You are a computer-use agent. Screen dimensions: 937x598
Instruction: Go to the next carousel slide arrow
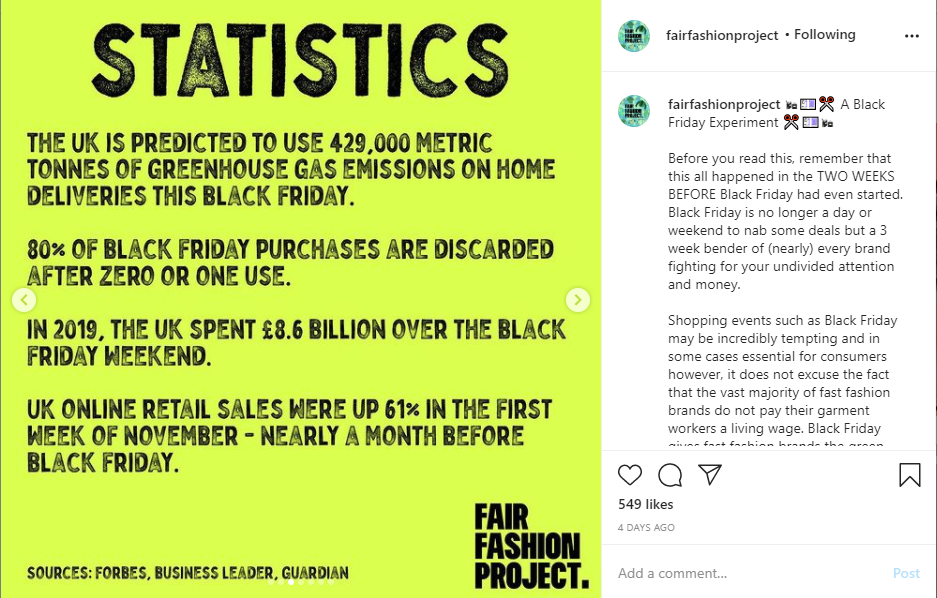tap(577, 299)
